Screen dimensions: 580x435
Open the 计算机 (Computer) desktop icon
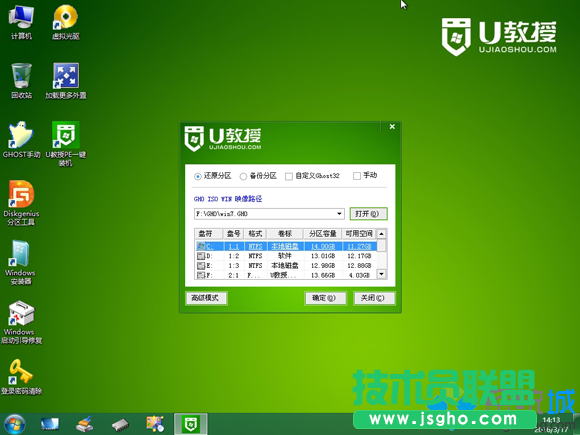[x=21, y=21]
